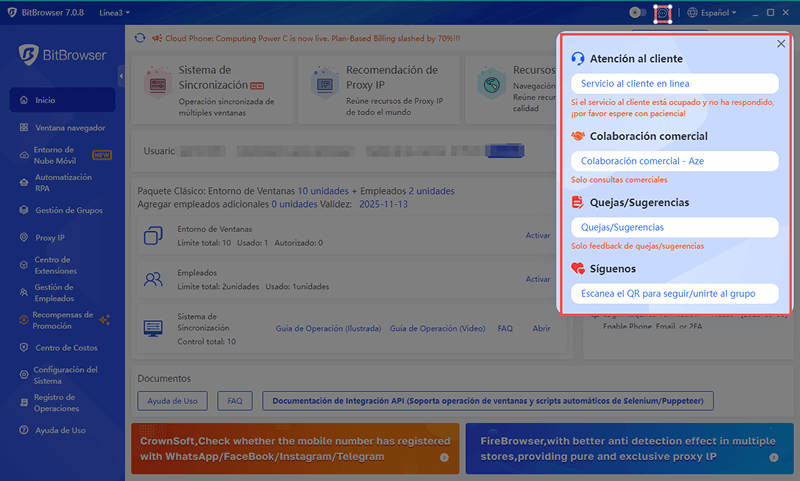Open Gestión de Grupos section
Viewport: 800px width, 481px height.
[x=69, y=210]
